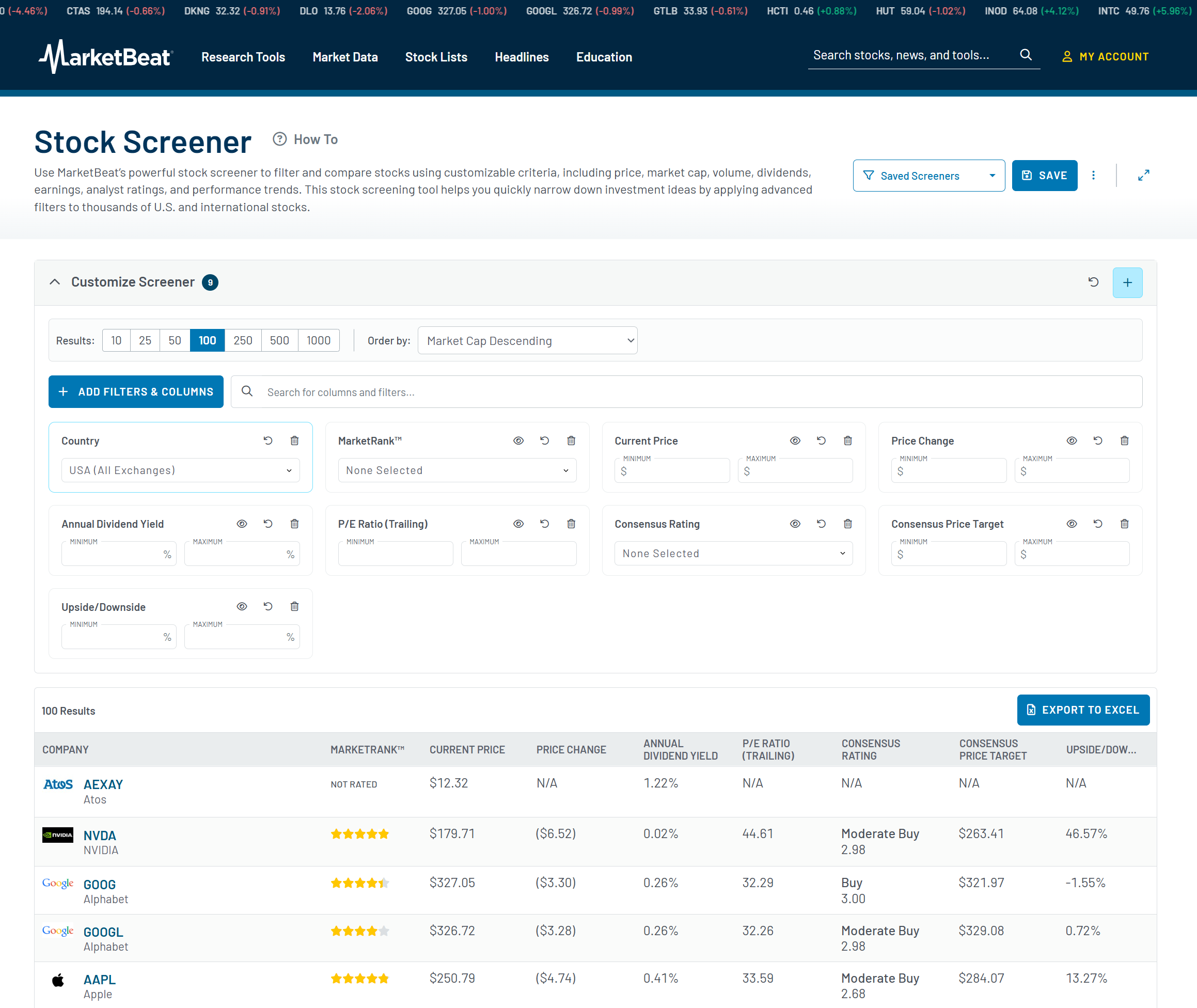Delete the Country filter via trash icon
This screenshot has height=1008, width=1197.
295,440
